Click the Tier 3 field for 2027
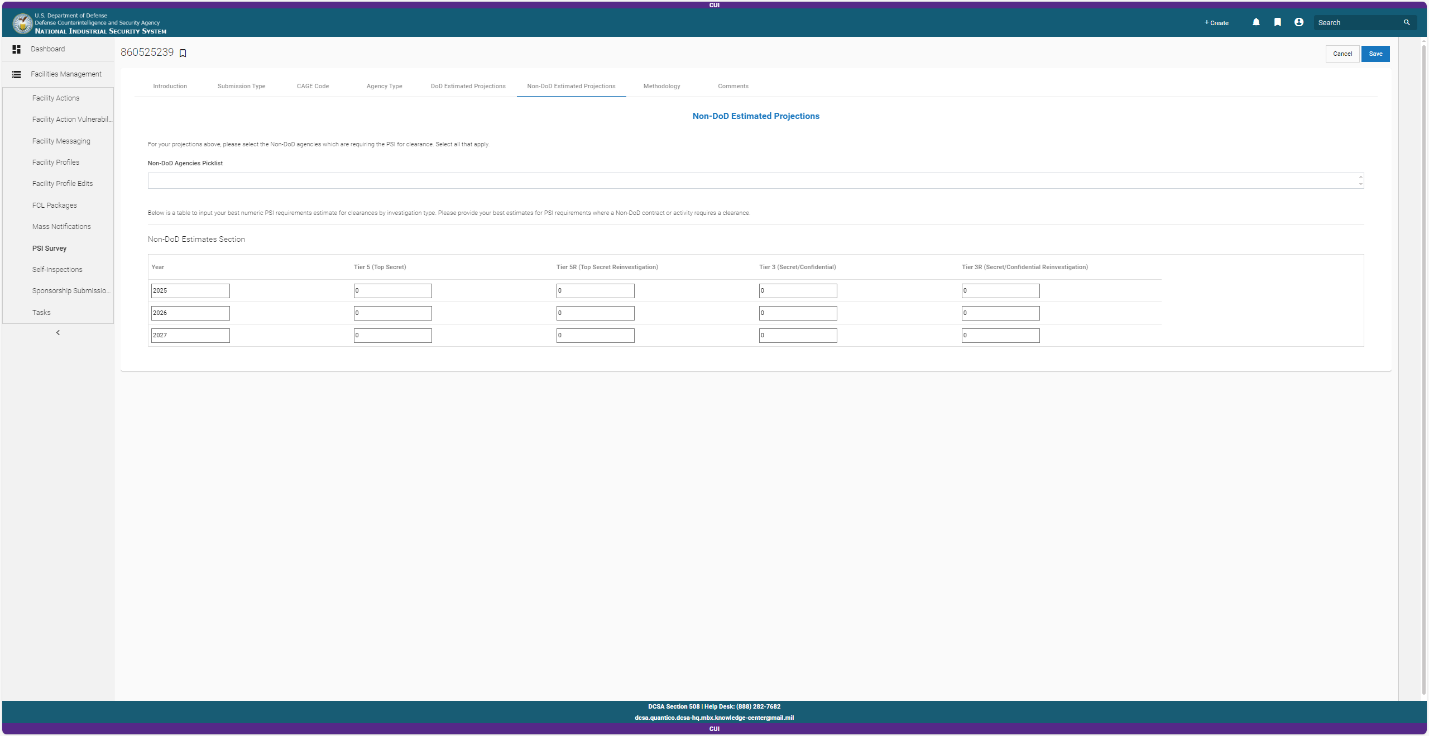Screen dimensions: 1429x736 [x=798, y=336]
